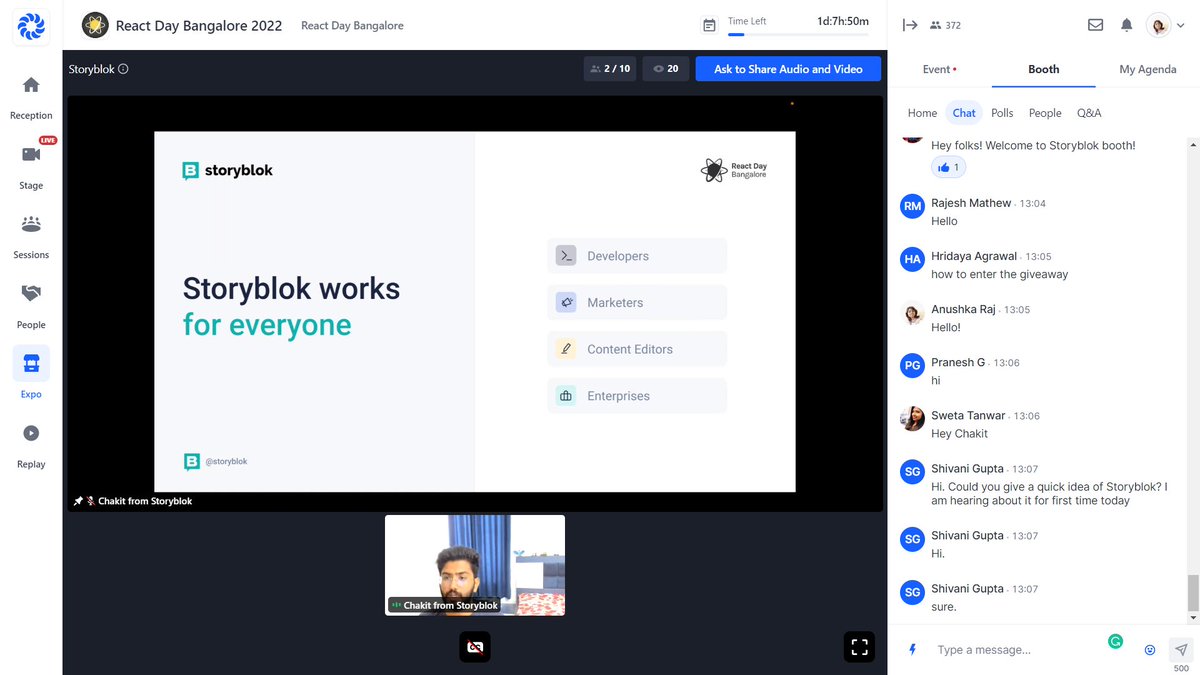Screen dimensions: 1200x675
Task: Open the inbox mail icon
Action: point(1095,25)
